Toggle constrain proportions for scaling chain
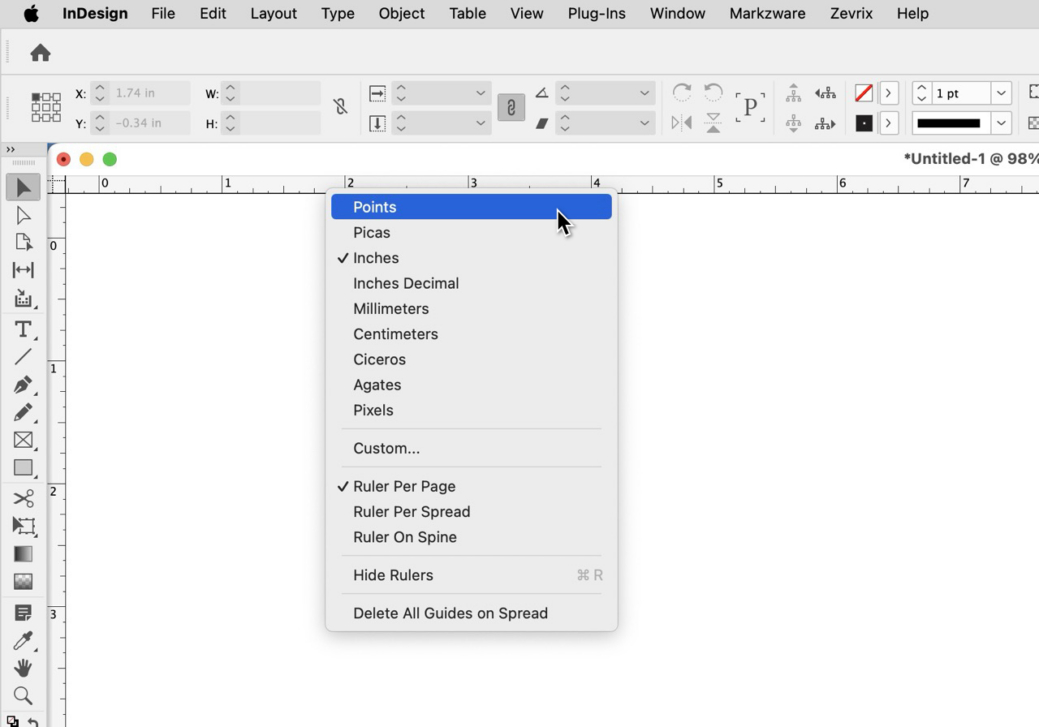Viewport: 1039px width, 727px height. [x=511, y=107]
